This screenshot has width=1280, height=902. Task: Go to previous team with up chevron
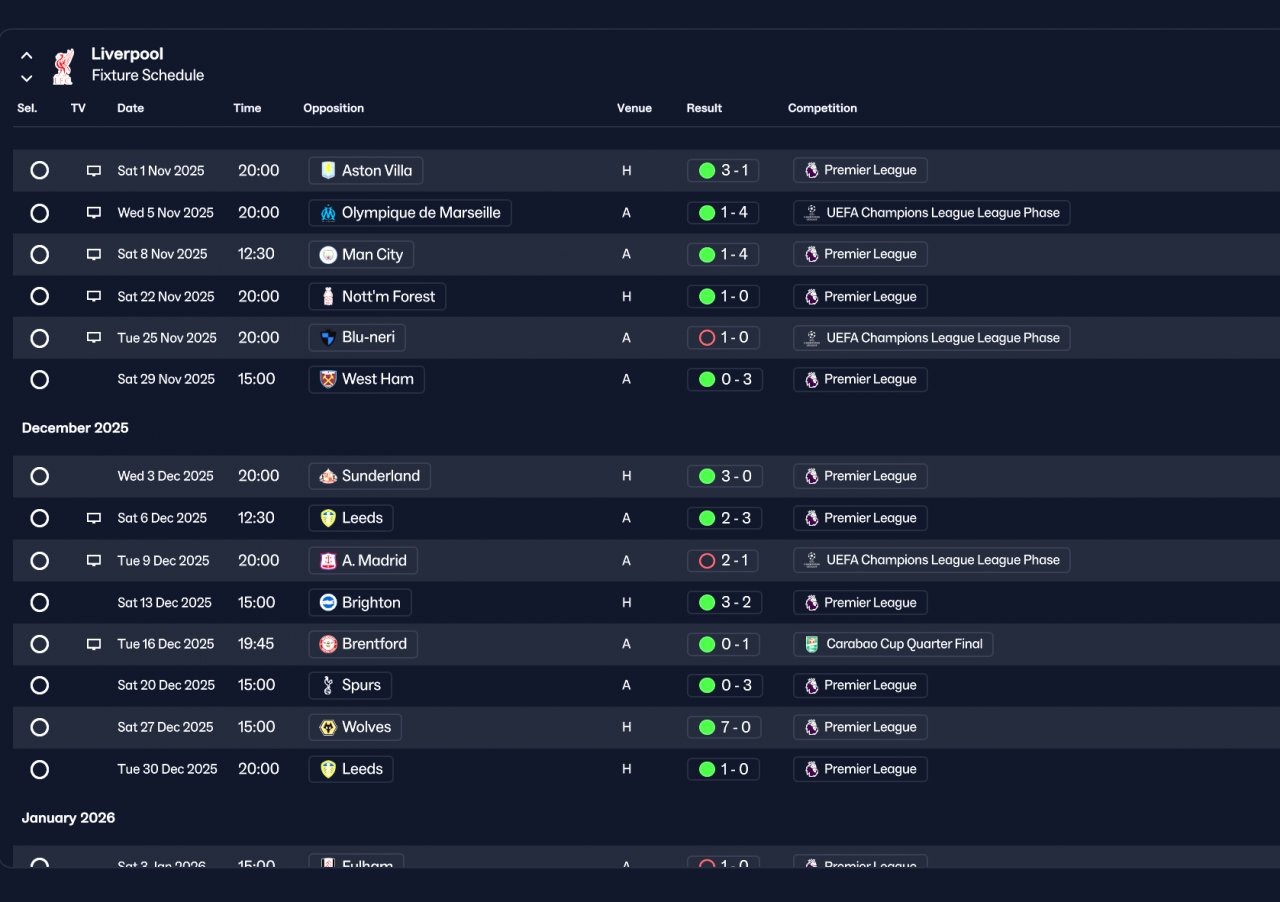[x=27, y=56]
